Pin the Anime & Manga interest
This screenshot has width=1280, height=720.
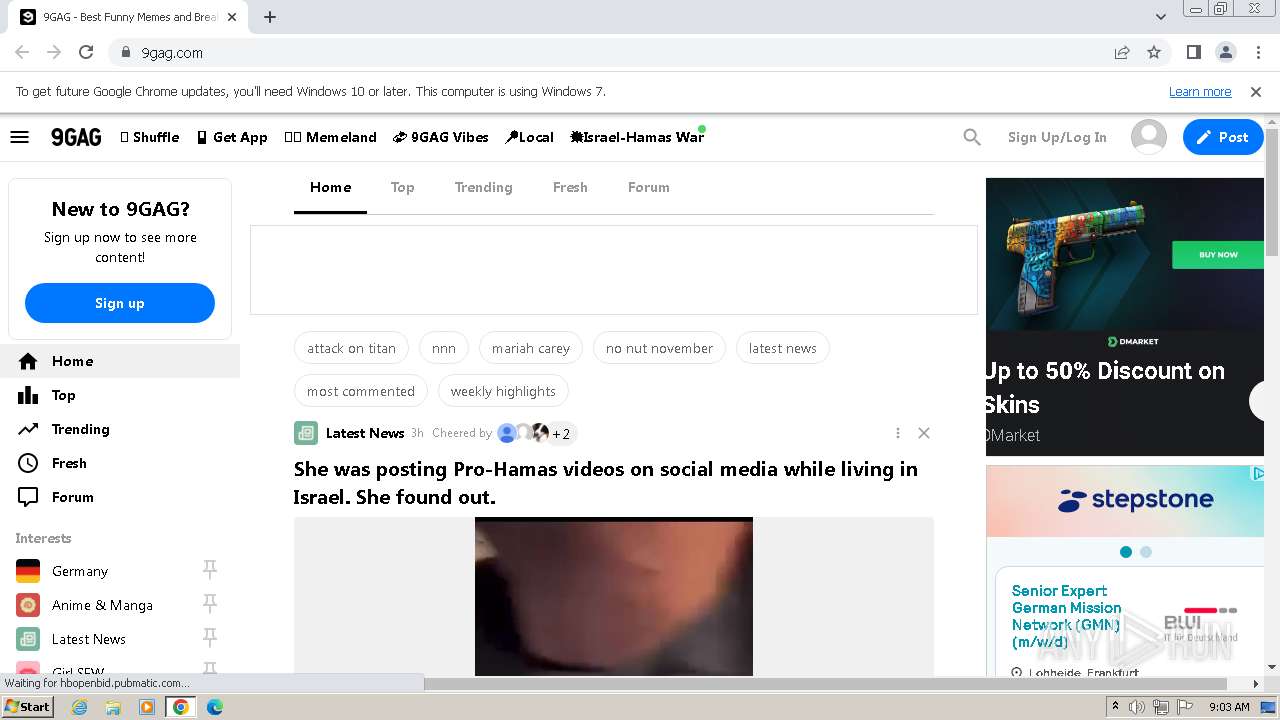pos(209,604)
